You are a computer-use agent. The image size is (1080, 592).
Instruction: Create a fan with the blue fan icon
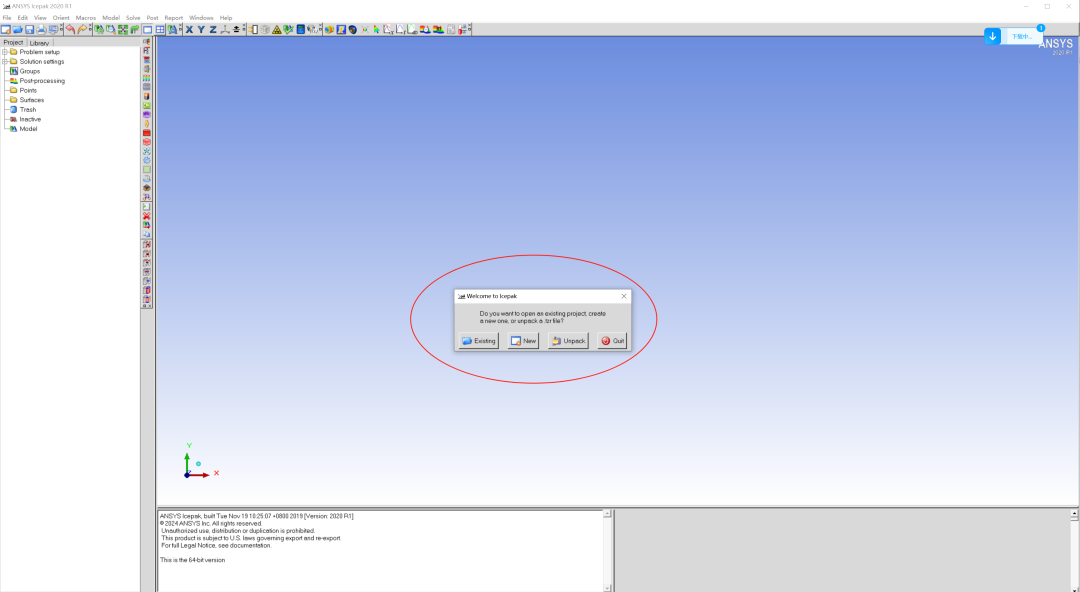147,151
